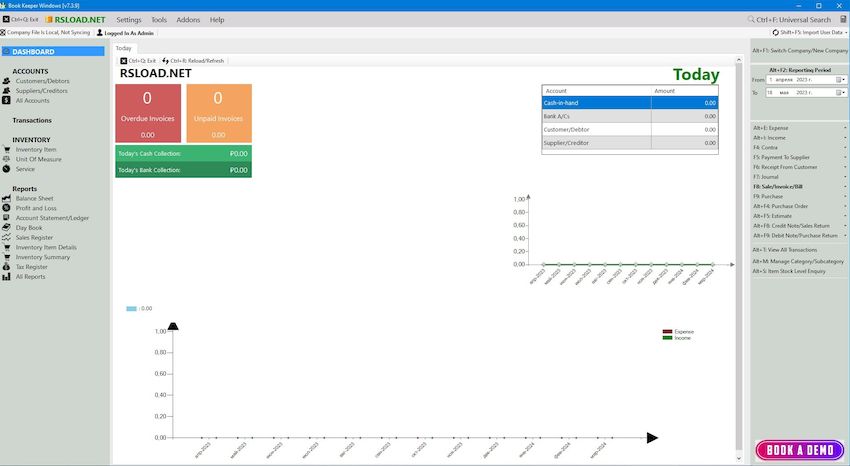The height and width of the screenshot is (466, 850).
Task: Select the Today tab
Action: (x=123, y=48)
